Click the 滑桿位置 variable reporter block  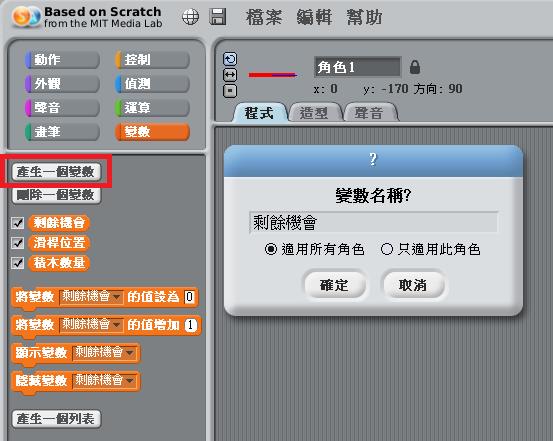click(x=59, y=243)
